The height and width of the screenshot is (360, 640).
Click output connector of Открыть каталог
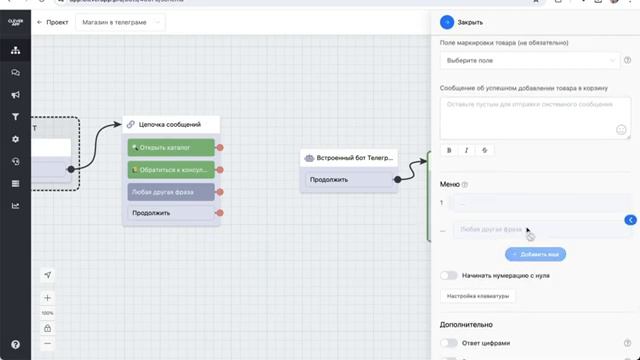[x=220, y=147]
